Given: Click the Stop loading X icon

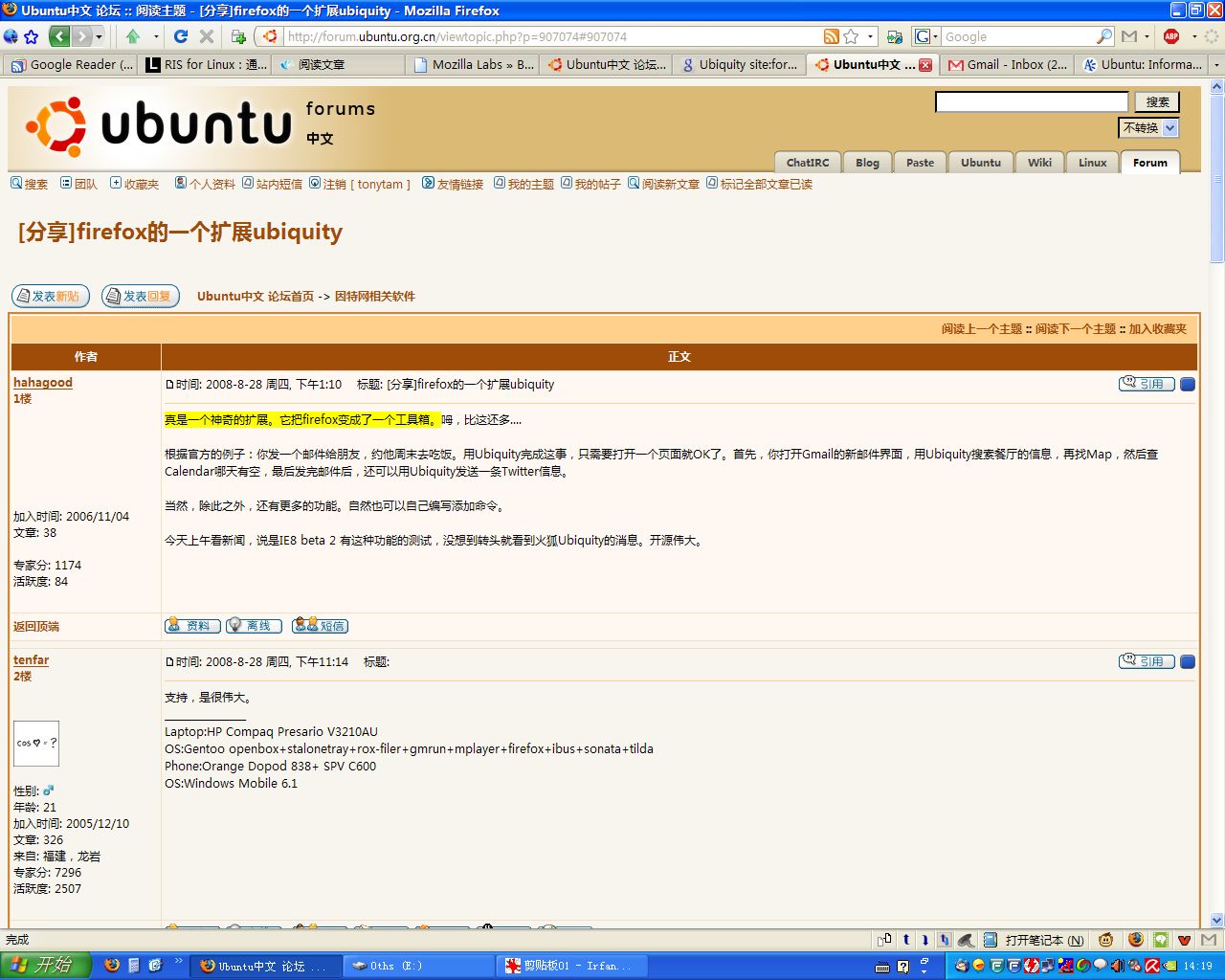Looking at the screenshot, I should [x=206, y=36].
